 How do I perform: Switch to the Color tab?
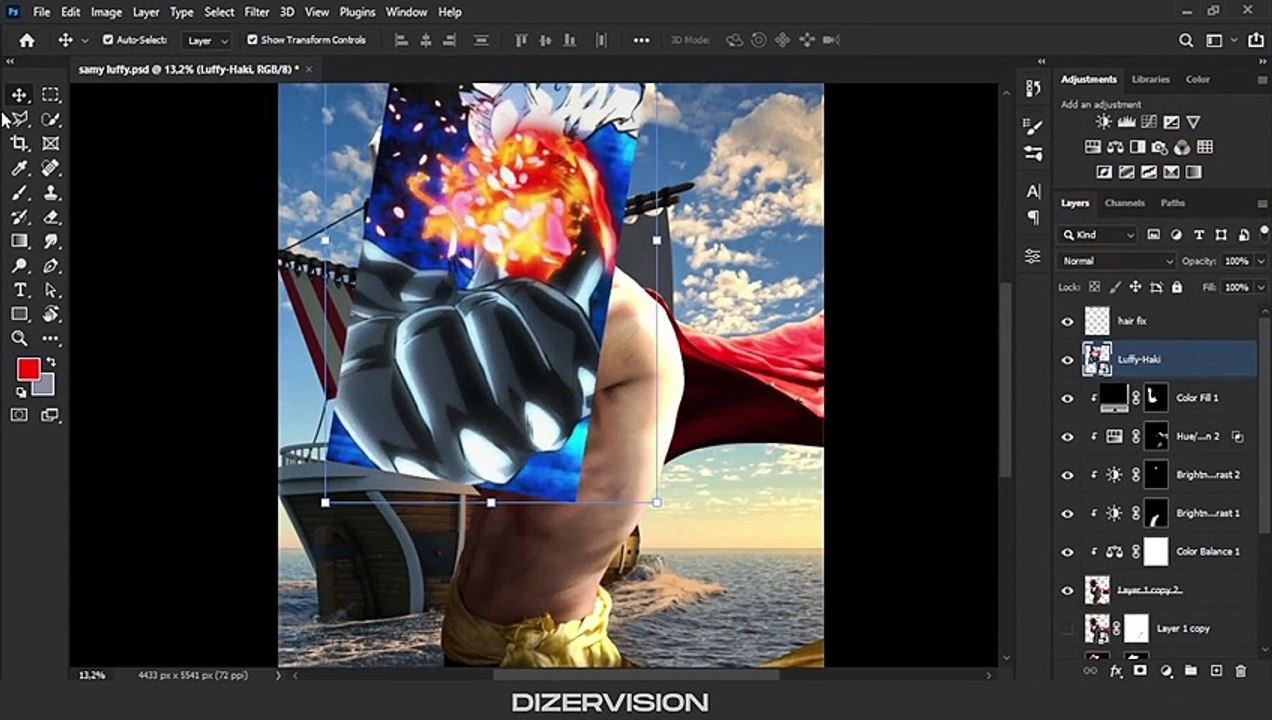coord(1198,79)
